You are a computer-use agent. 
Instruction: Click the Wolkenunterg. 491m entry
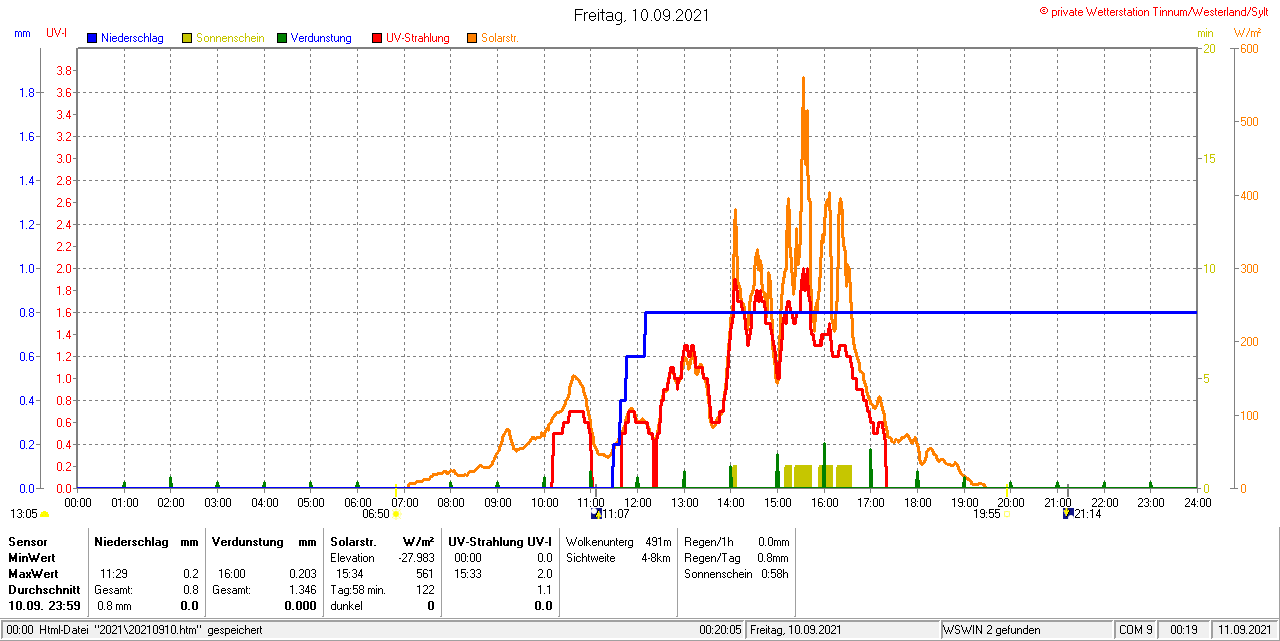pos(618,542)
